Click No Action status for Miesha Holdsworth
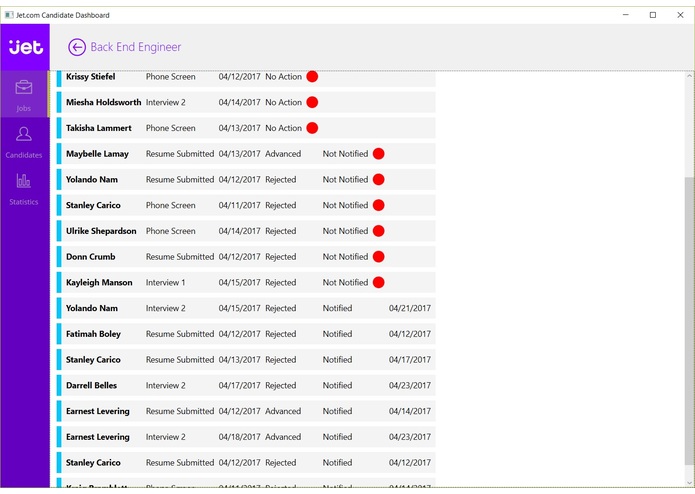This screenshot has height=494, width=695. click(283, 102)
